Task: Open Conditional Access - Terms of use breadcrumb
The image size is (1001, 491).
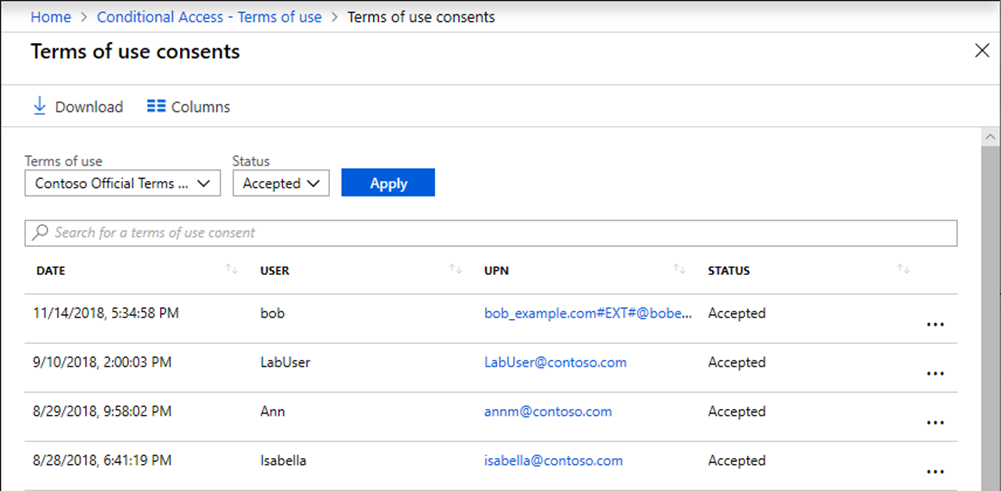Action: tap(209, 17)
